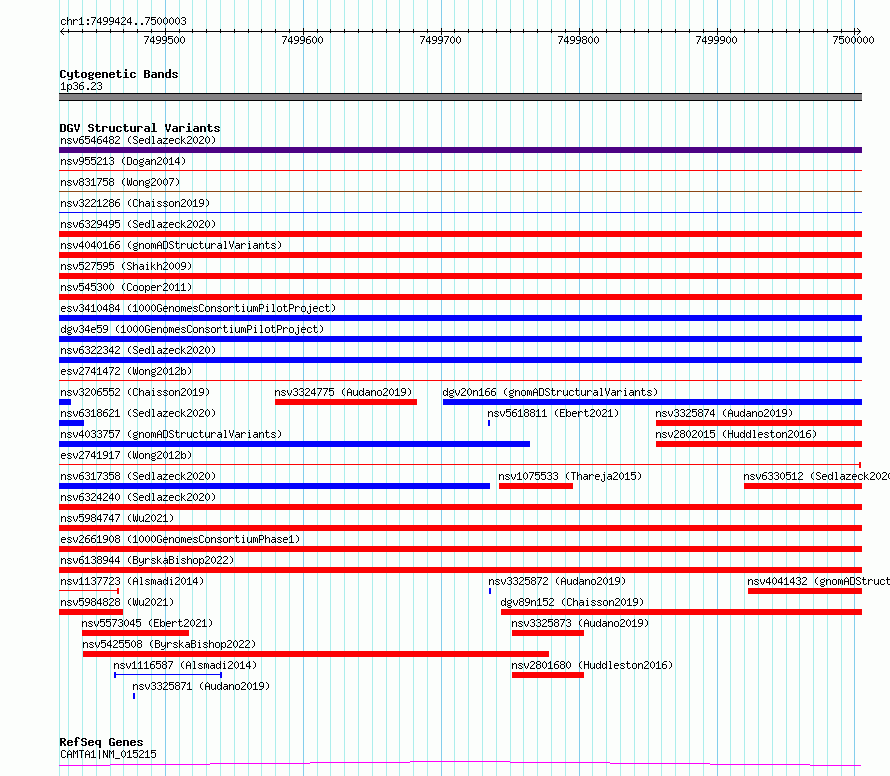Open nsv1116587 (Alsmadi2014) label
The width and height of the screenshot is (890, 776).
[185, 665]
